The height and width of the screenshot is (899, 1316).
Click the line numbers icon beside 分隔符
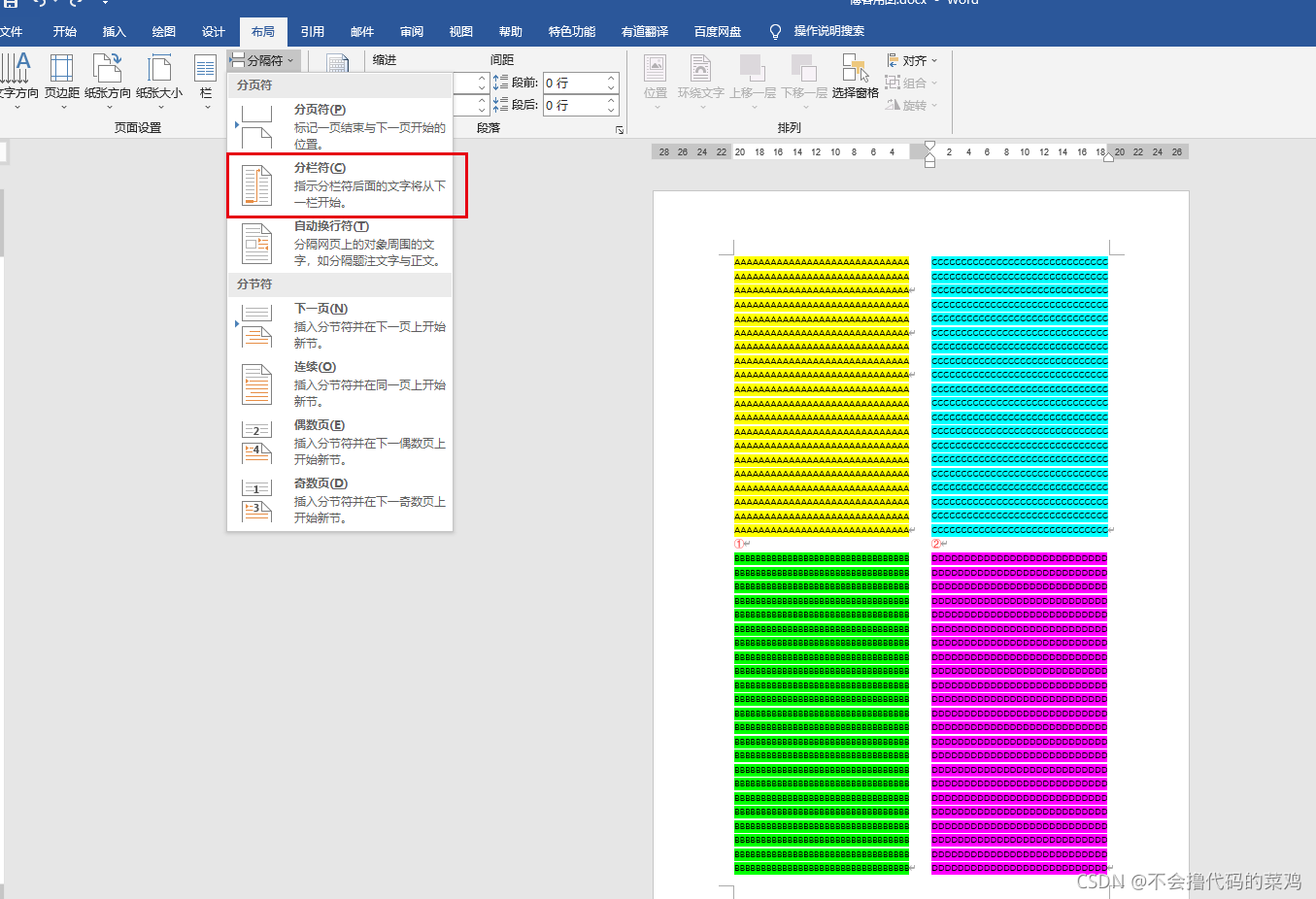[x=337, y=63]
